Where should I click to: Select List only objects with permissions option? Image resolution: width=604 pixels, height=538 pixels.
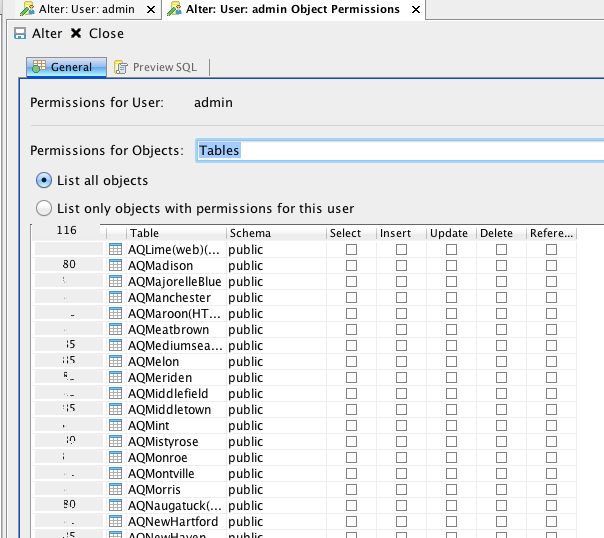coord(44,209)
